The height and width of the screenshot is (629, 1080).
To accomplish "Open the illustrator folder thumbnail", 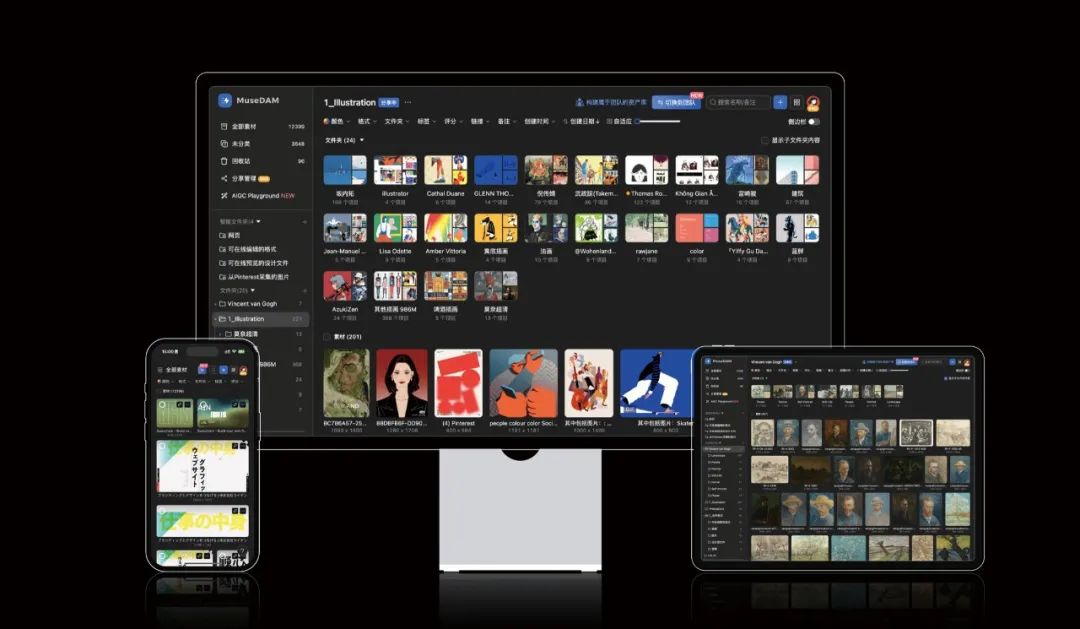I will (395, 170).
